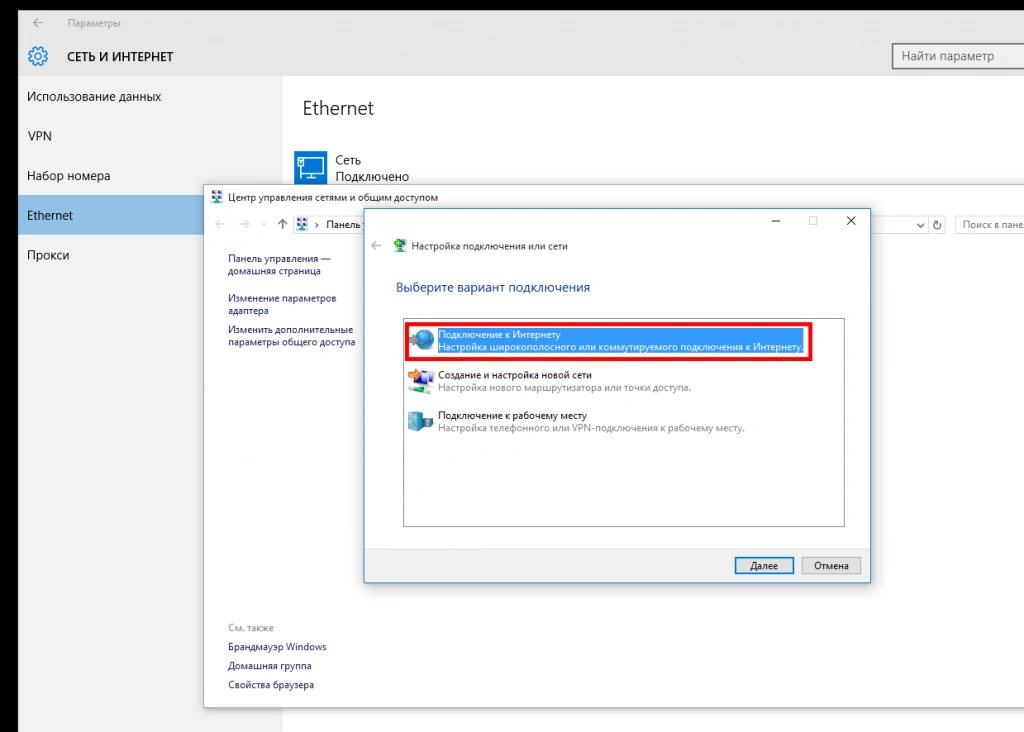Go to the Прокси settings page
The width and height of the screenshot is (1024, 732).
pos(48,255)
